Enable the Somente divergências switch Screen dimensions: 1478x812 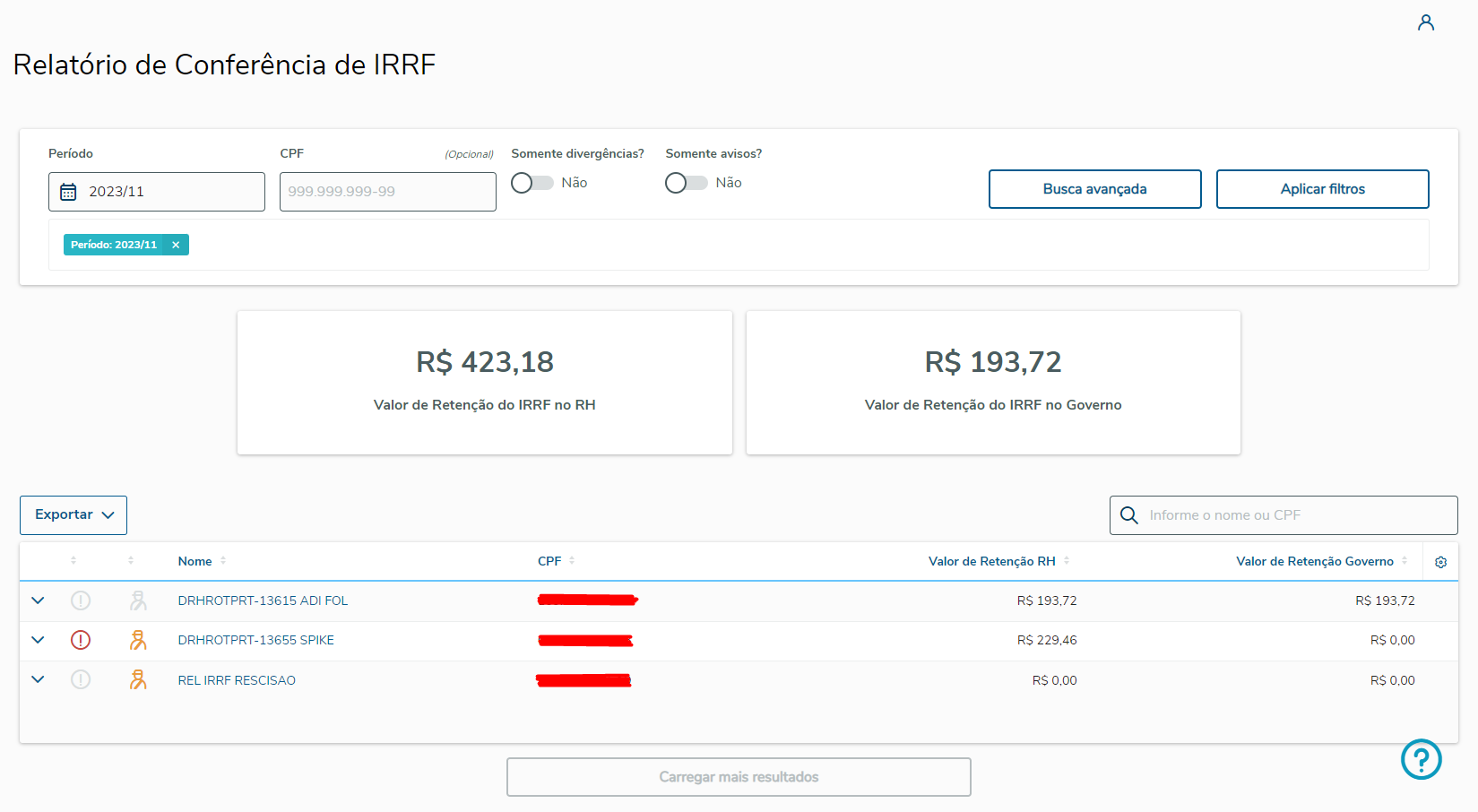[x=532, y=183]
